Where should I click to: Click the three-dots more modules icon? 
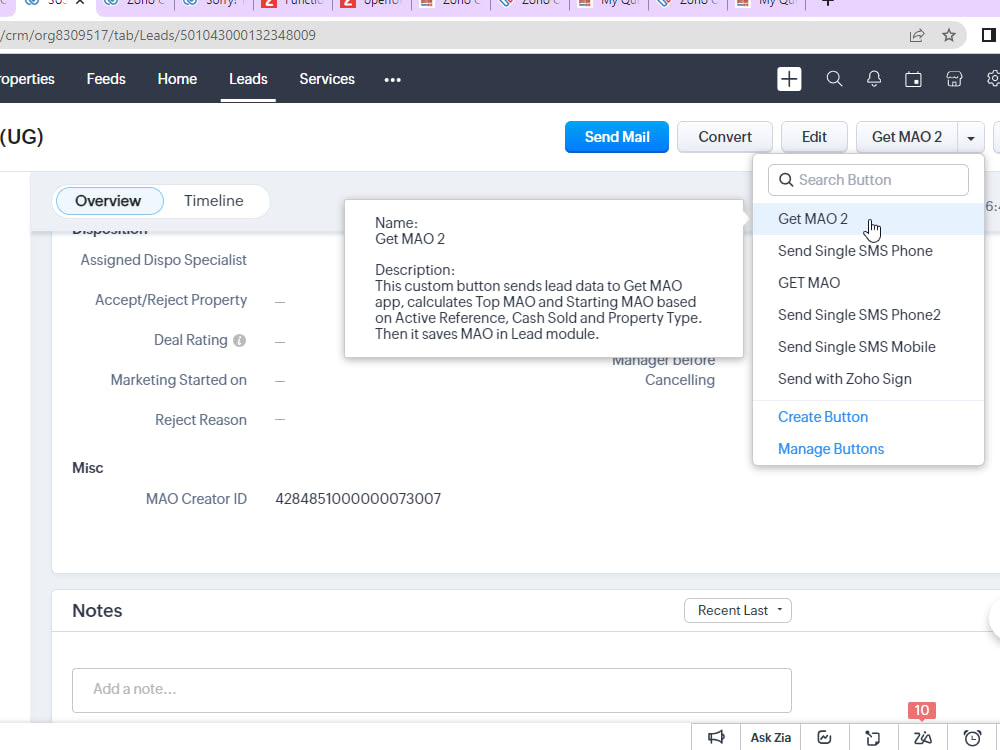[392, 80]
